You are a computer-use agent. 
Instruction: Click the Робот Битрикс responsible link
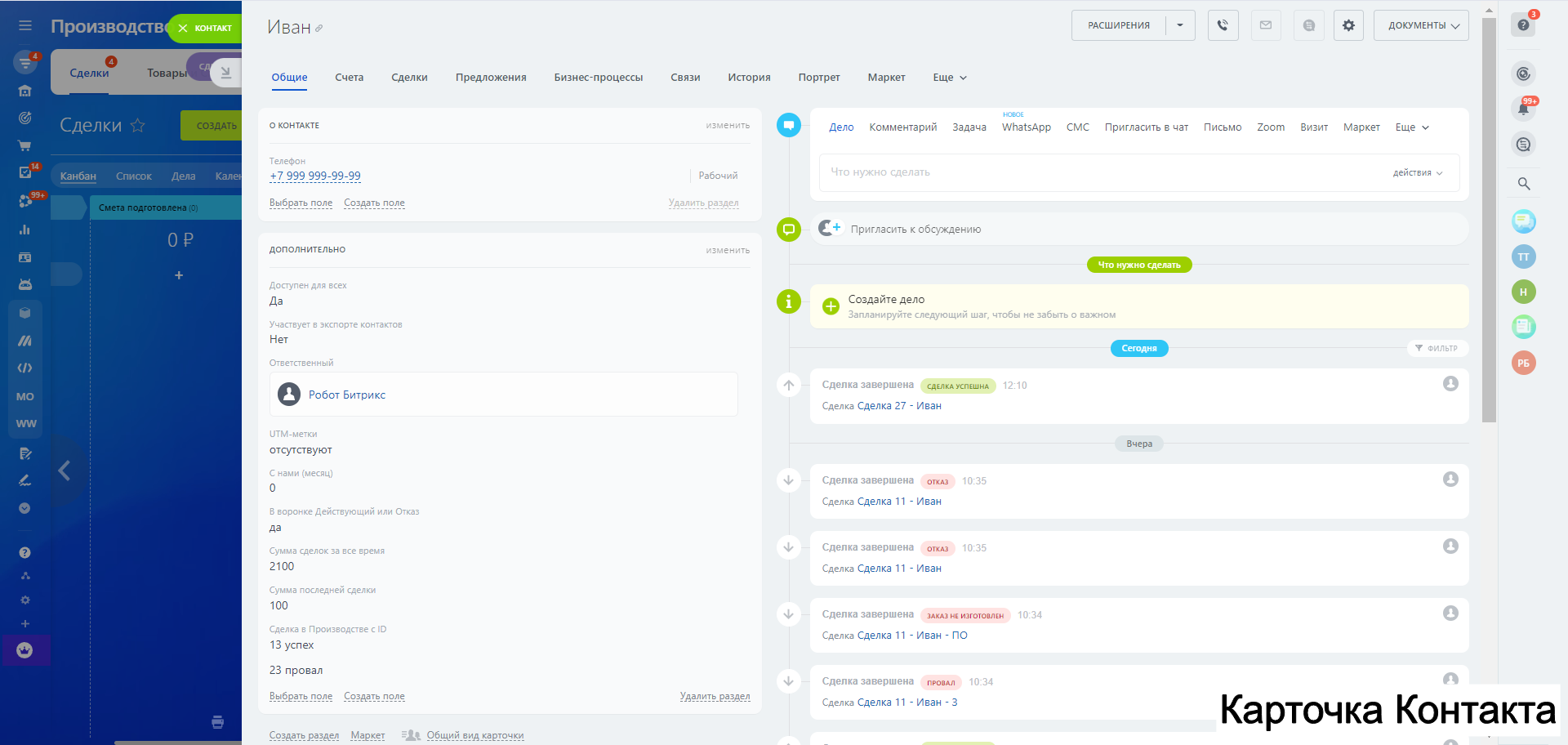pos(347,395)
